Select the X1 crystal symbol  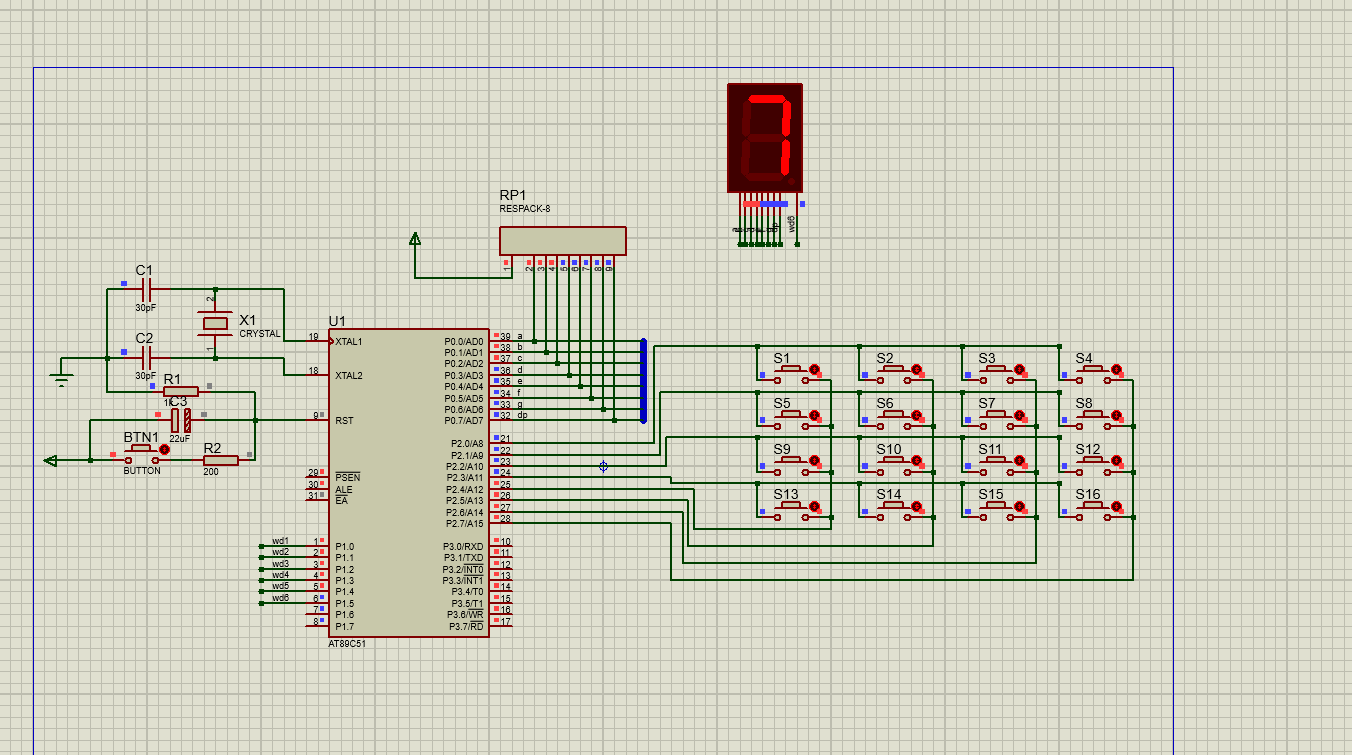point(215,324)
